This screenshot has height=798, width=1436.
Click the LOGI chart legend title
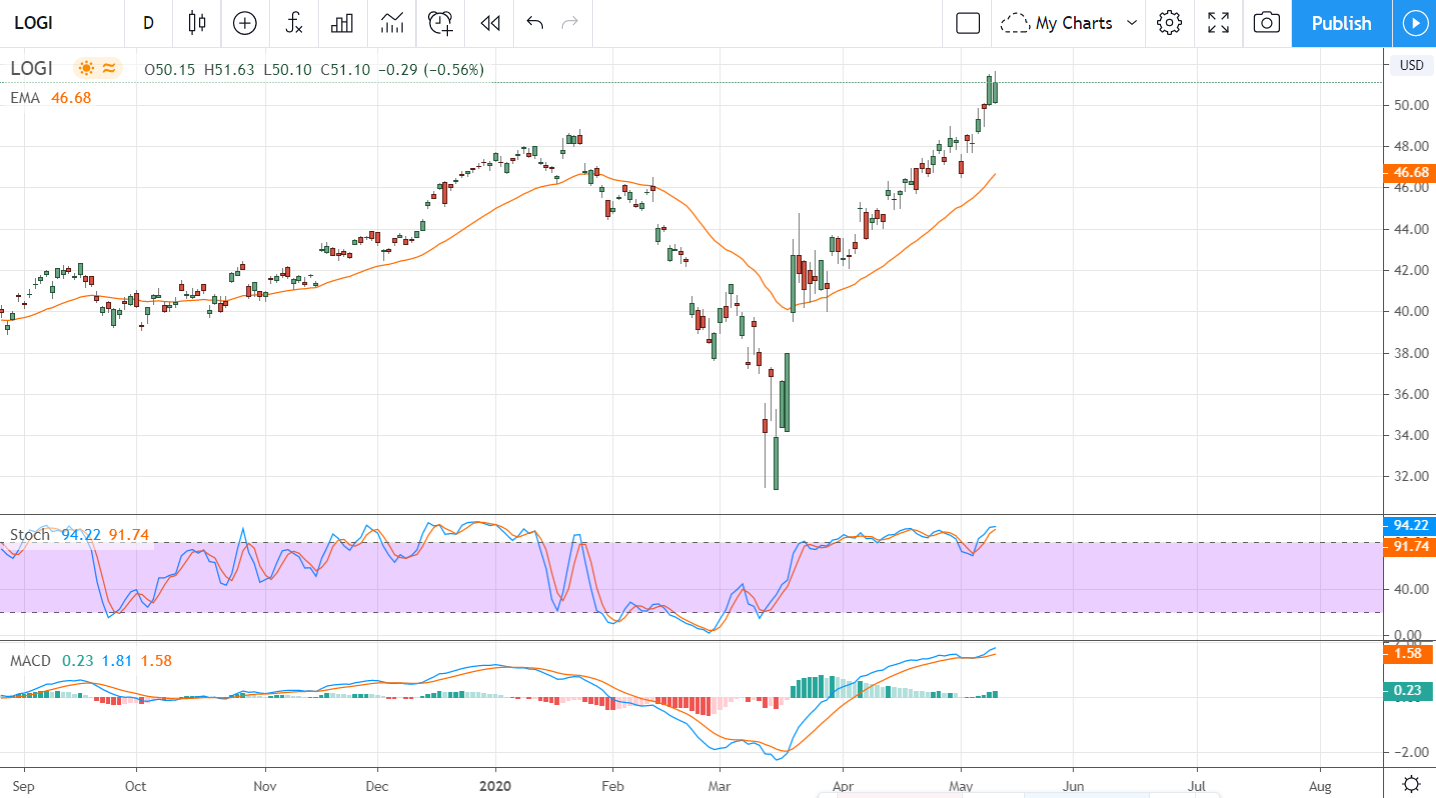pyautogui.click(x=31, y=69)
